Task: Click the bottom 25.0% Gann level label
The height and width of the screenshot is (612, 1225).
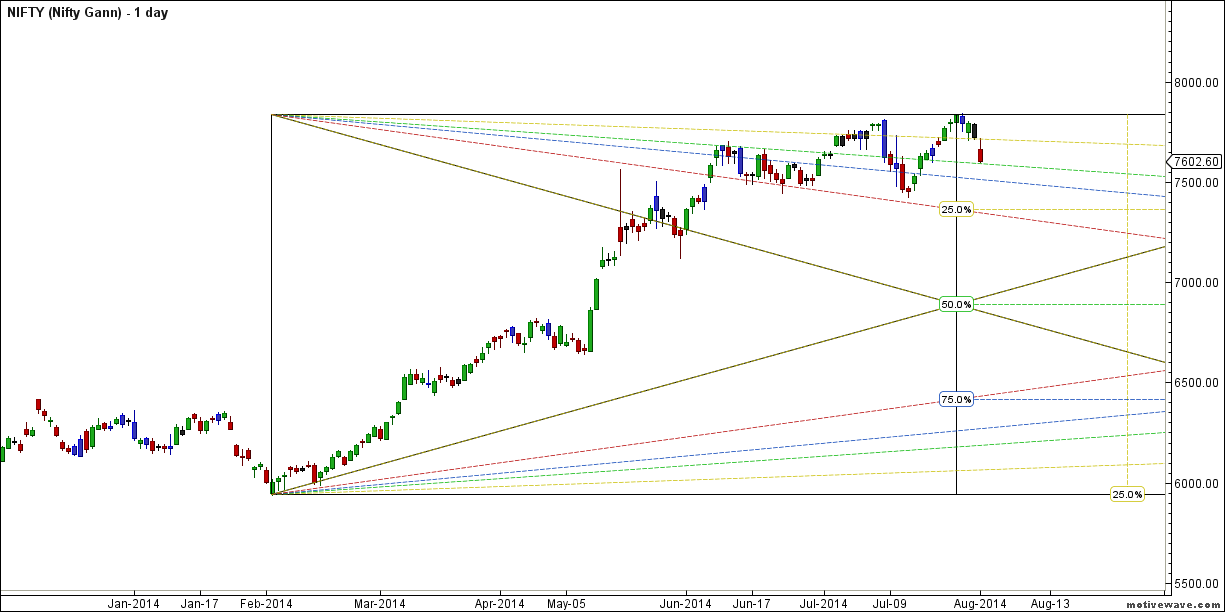Action: pos(1128,493)
